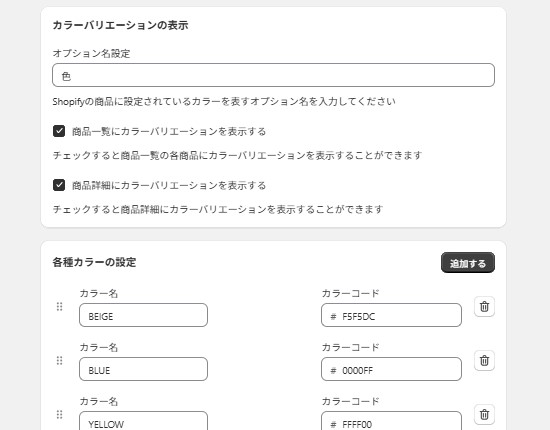Edit the FFFF00 color code field
550x430 pixels.
(391, 421)
